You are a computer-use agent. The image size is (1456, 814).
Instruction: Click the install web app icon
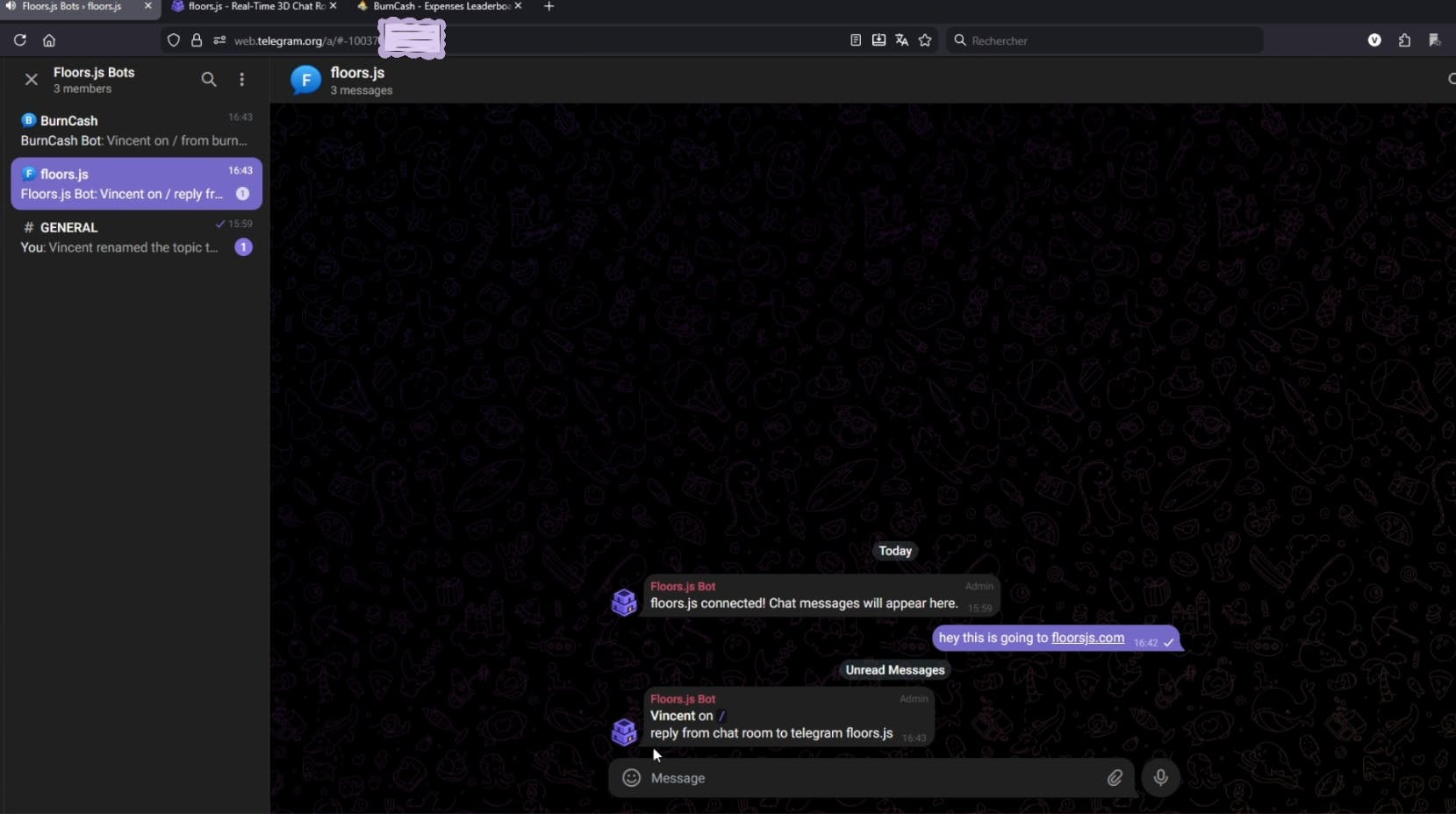point(879,40)
